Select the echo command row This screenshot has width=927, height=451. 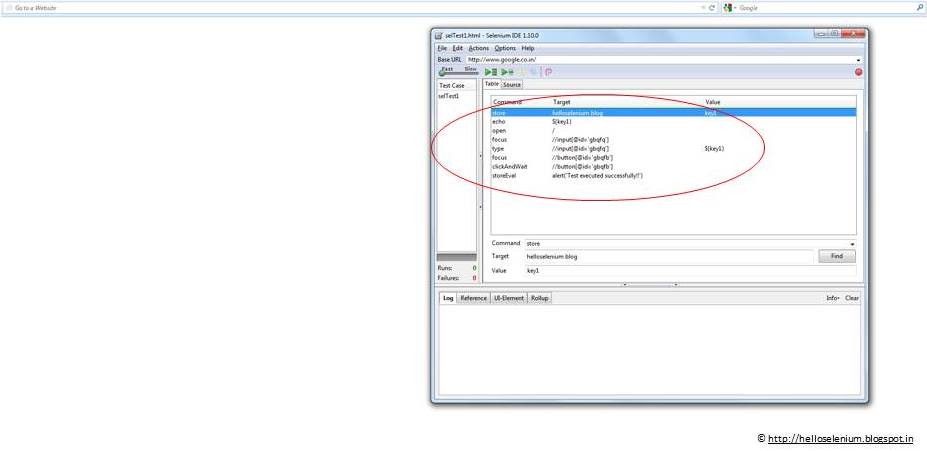point(673,121)
